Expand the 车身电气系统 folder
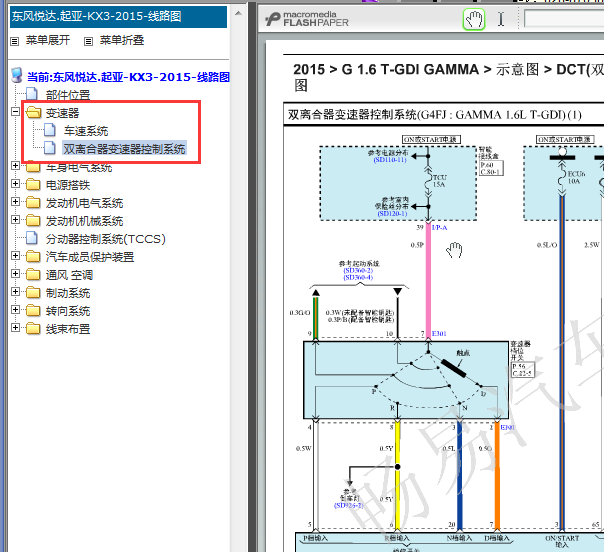604x552 pixels. click(15, 166)
